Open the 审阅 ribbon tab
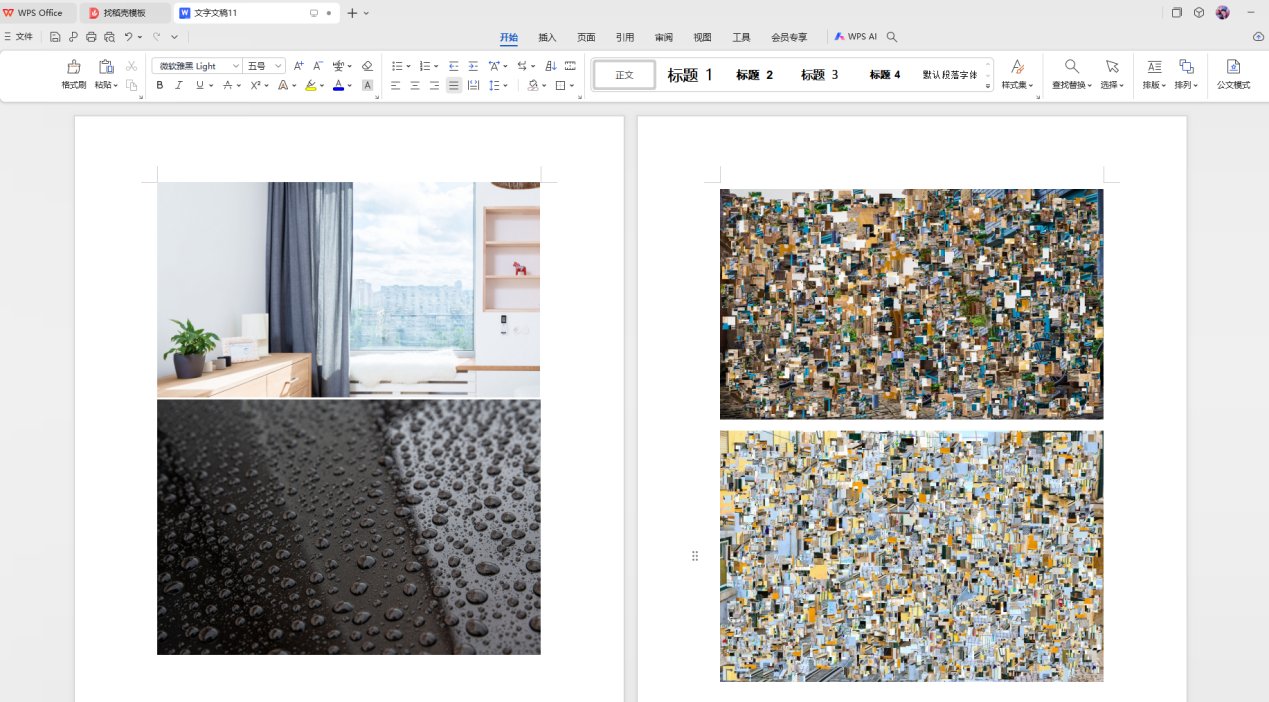The width and height of the screenshot is (1269, 702). [x=664, y=37]
